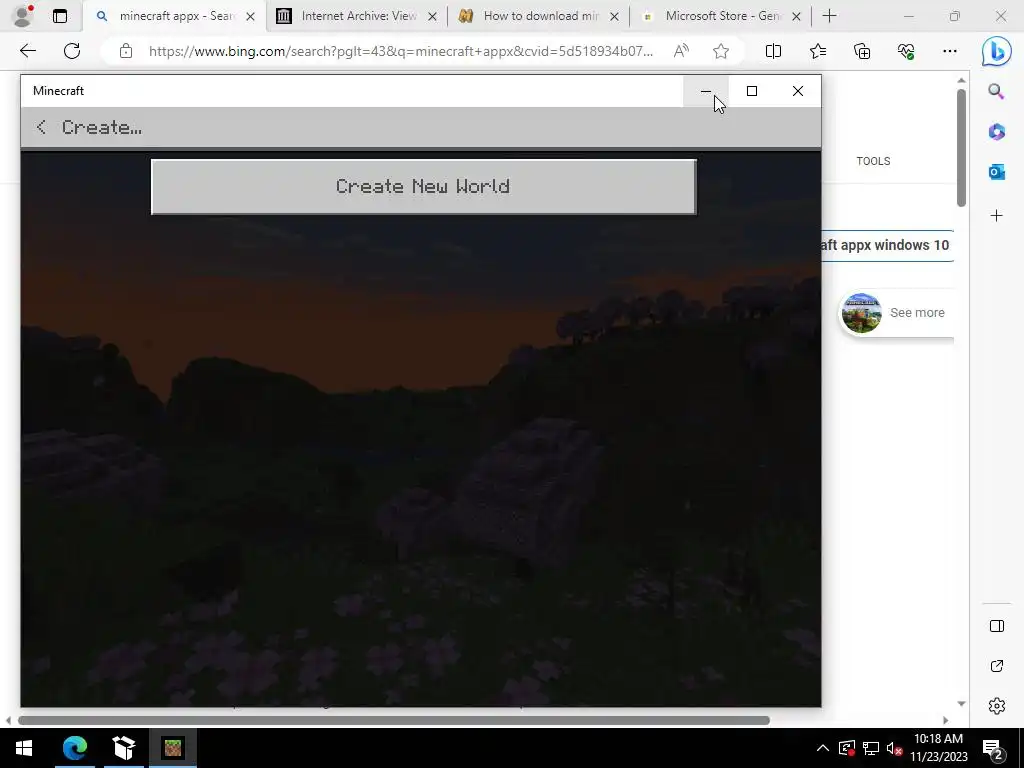Refresh the current page

click(72, 51)
